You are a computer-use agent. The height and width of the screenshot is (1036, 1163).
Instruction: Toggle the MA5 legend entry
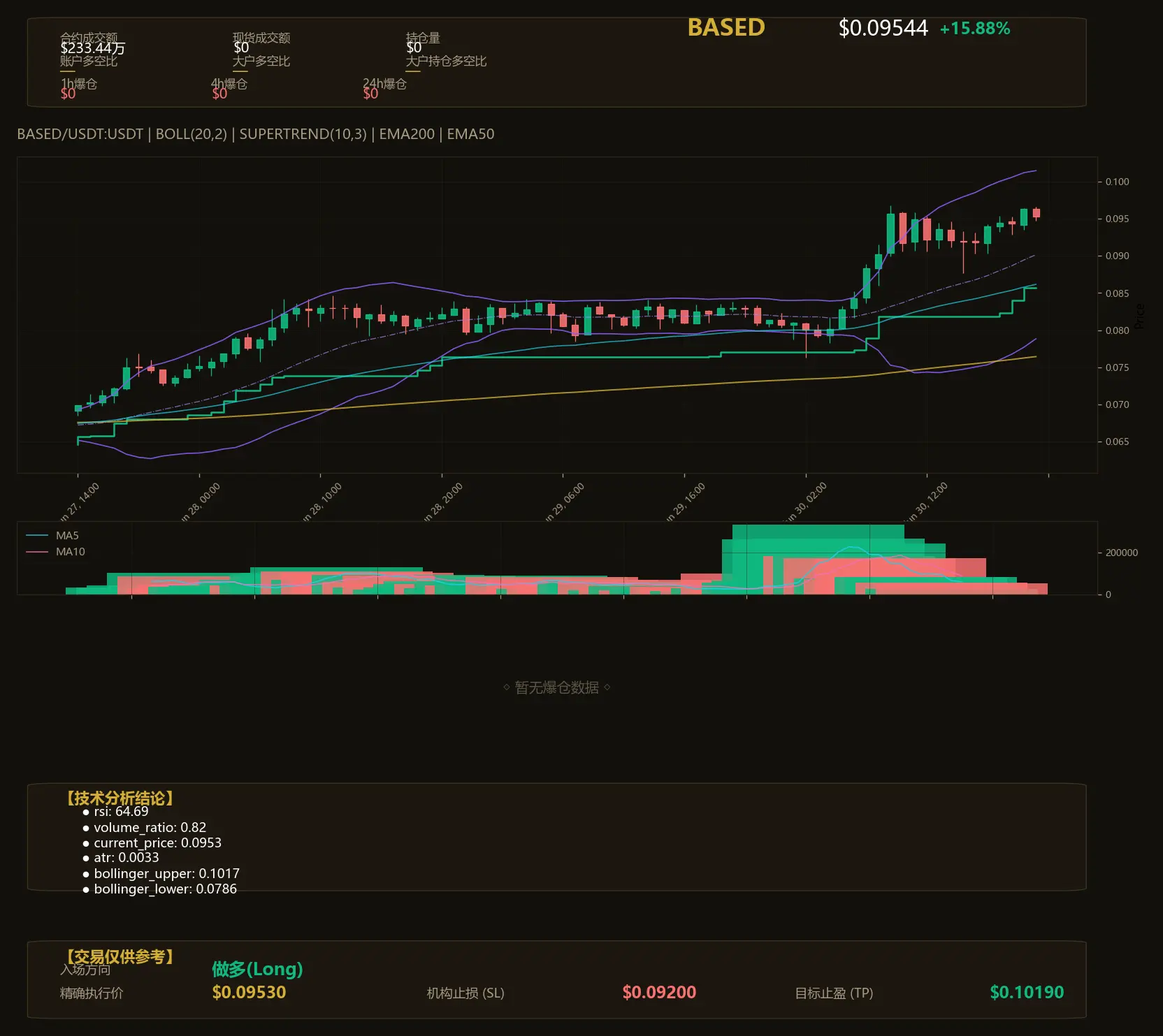pos(52,536)
